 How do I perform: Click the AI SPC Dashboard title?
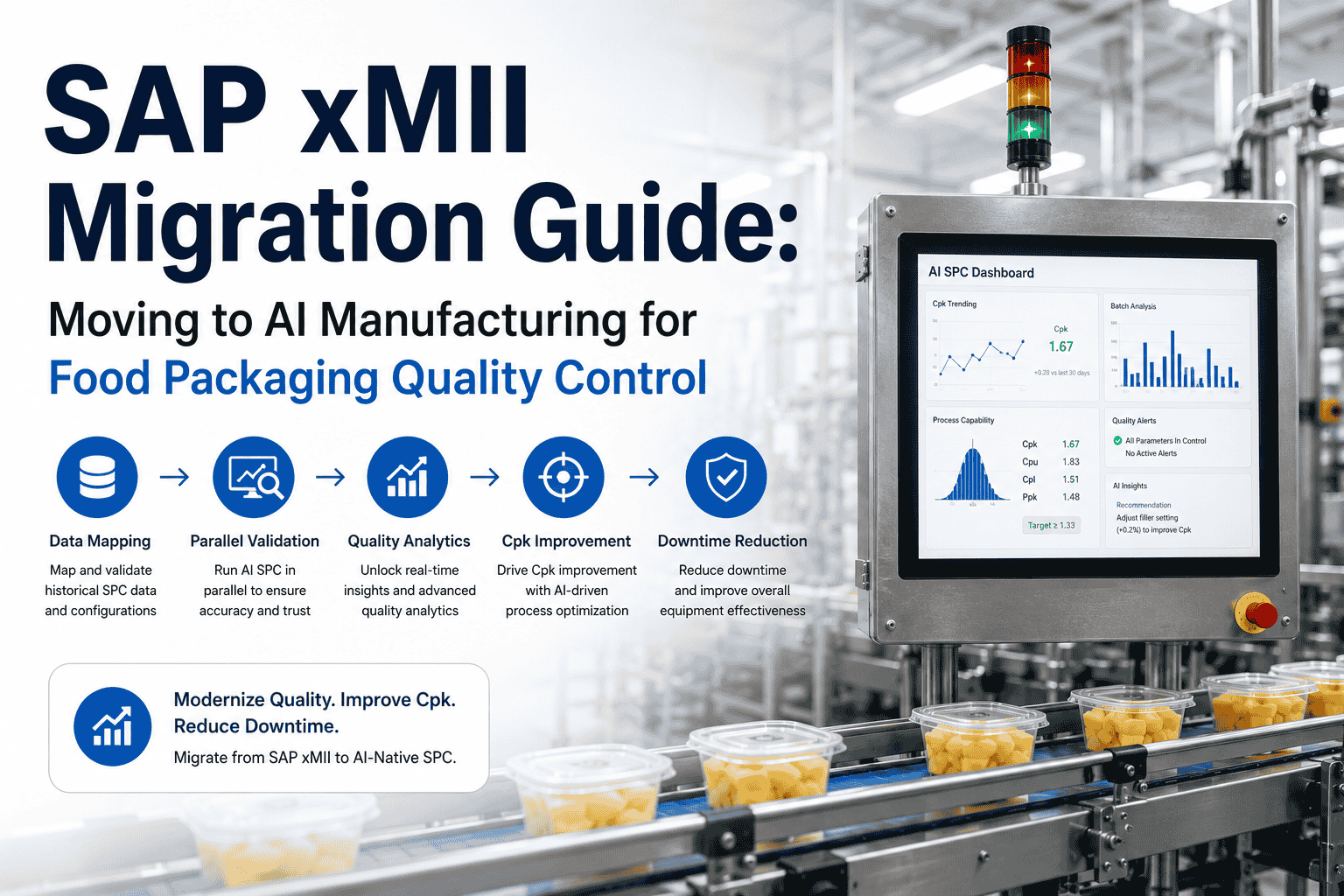click(x=981, y=272)
